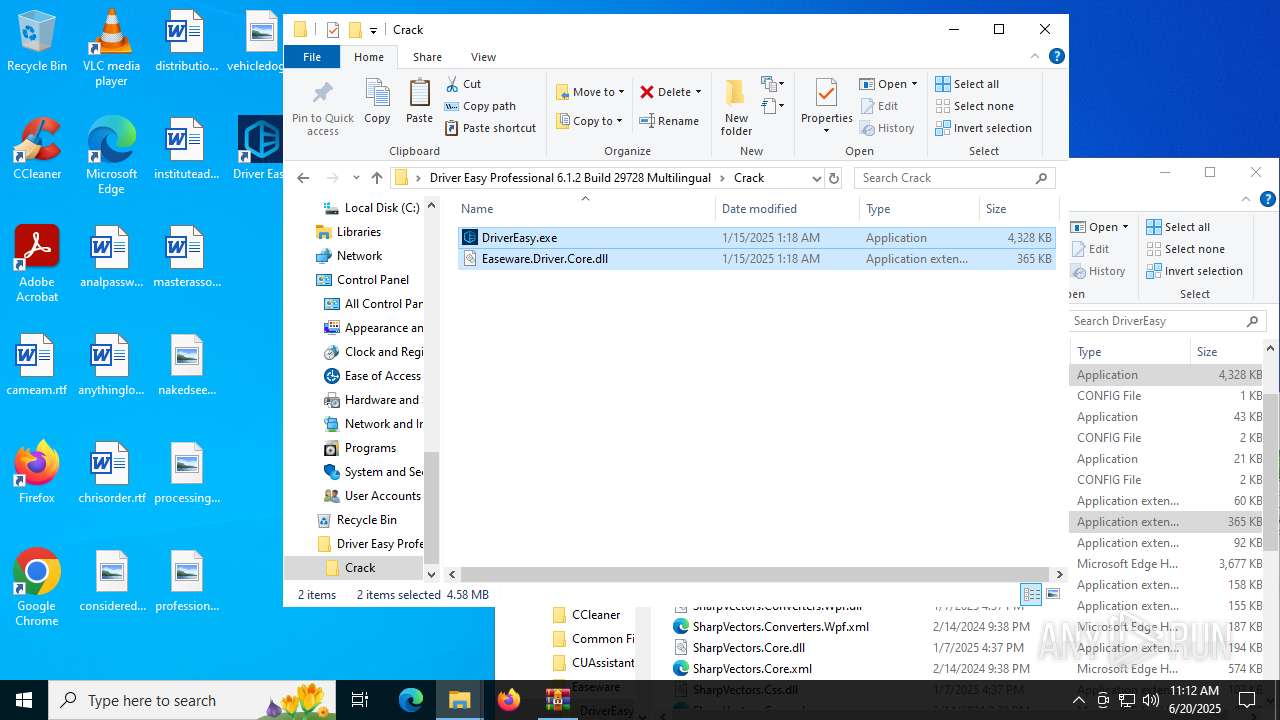Collapse the ribbon with chevron
1280x720 pixels.
(1035, 57)
